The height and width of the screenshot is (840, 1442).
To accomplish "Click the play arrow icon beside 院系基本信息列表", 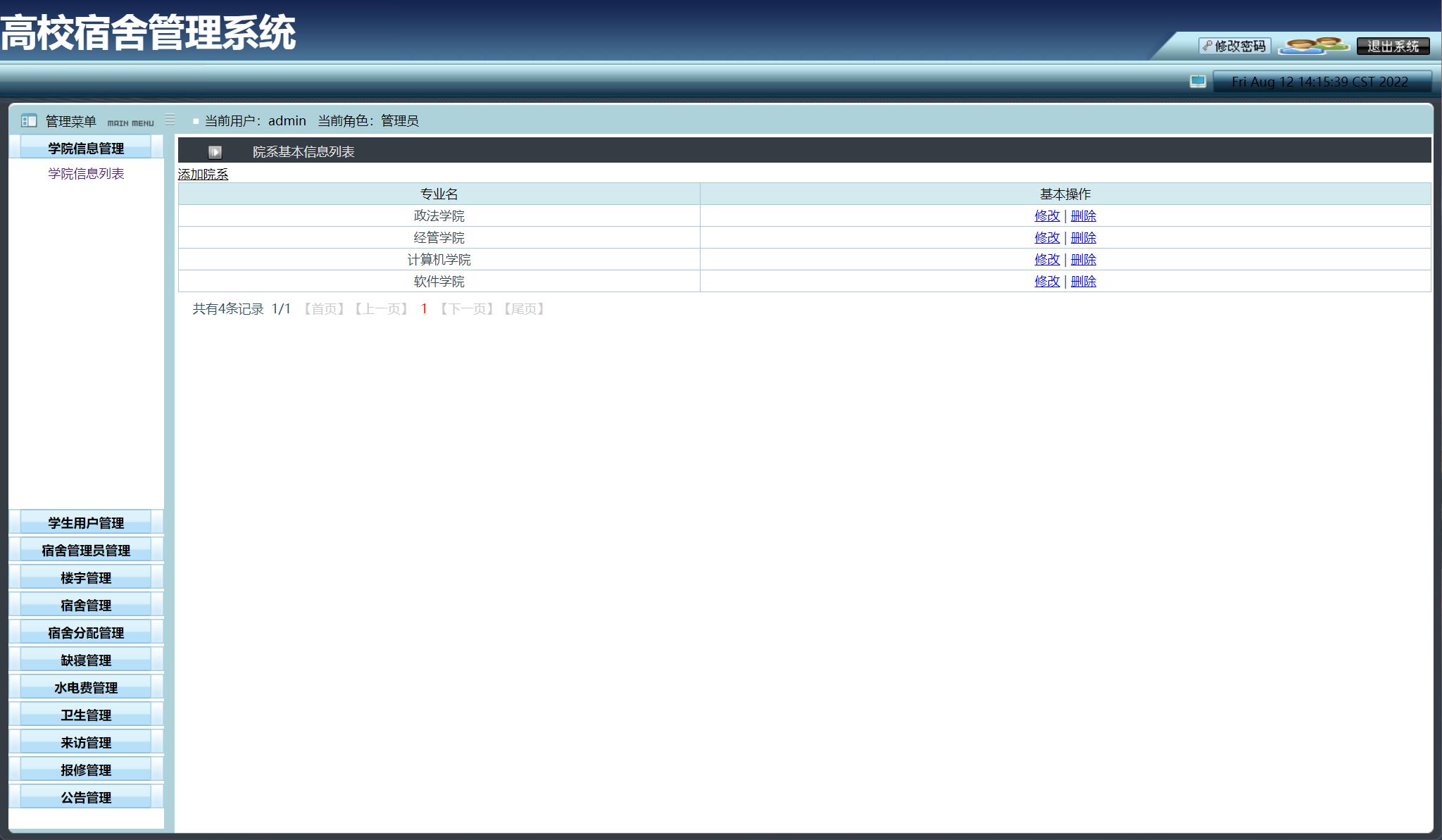I will pyautogui.click(x=215, y=152).
